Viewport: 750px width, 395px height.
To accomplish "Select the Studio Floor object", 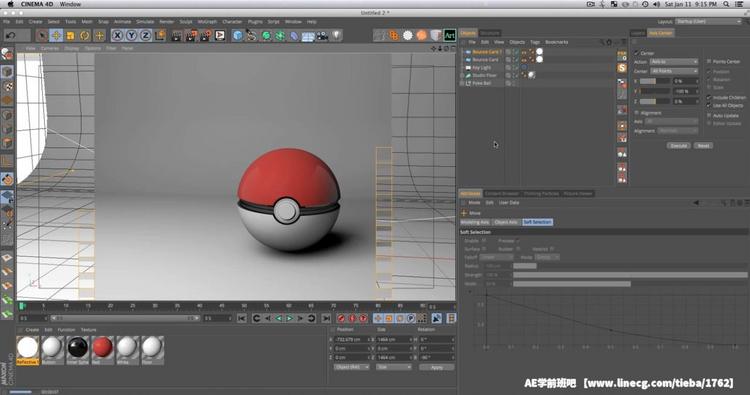I will point(485,75).
